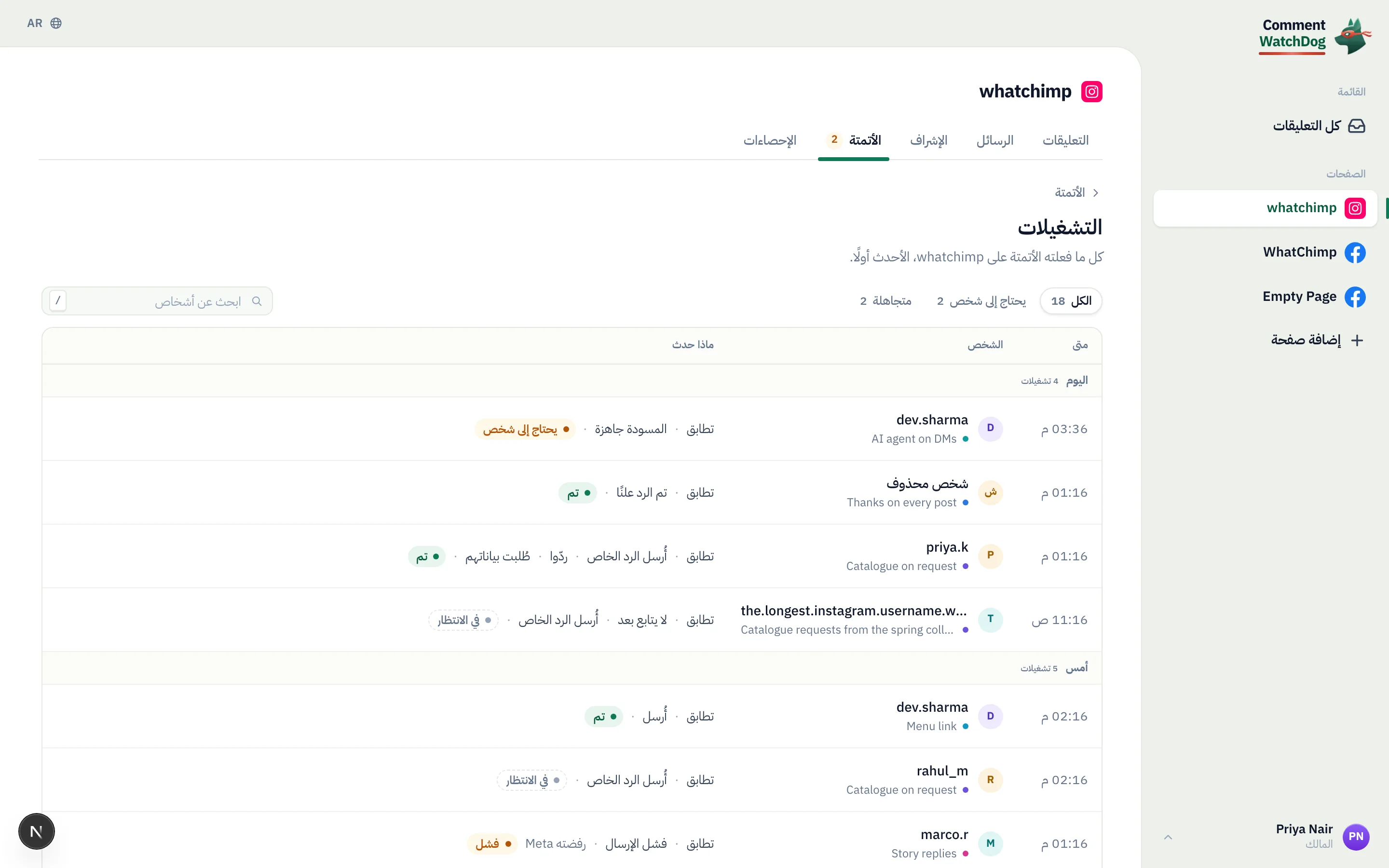Click the ش avatar of شخص محذوف
The height and width of the screenshot is (868, 1389).
pyautogui.click(x=990, y=492)
